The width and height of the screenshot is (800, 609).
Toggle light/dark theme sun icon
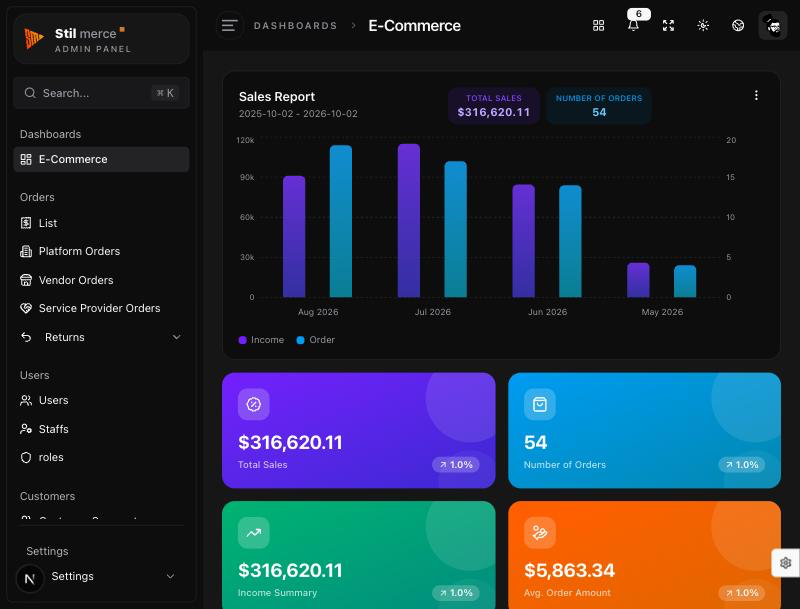[x=703, y=26]
